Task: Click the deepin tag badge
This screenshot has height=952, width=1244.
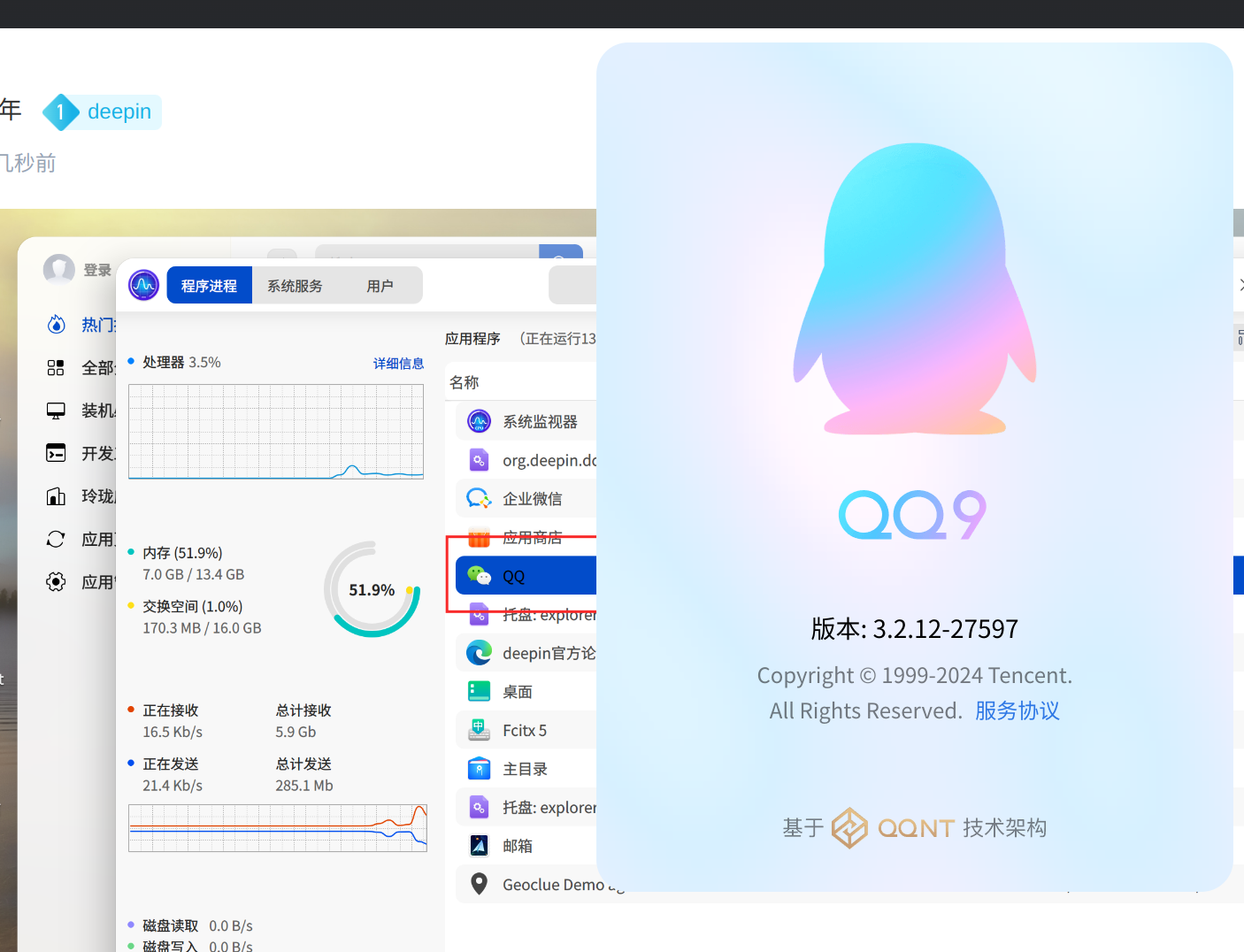Action: pyautogui.click(x=102, y=112)
